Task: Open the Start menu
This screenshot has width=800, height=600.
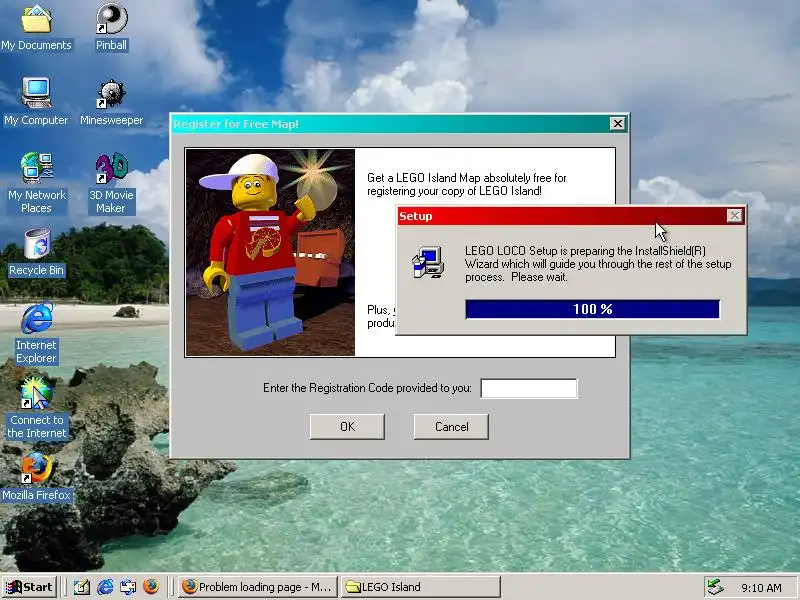Action: (30, 587)
